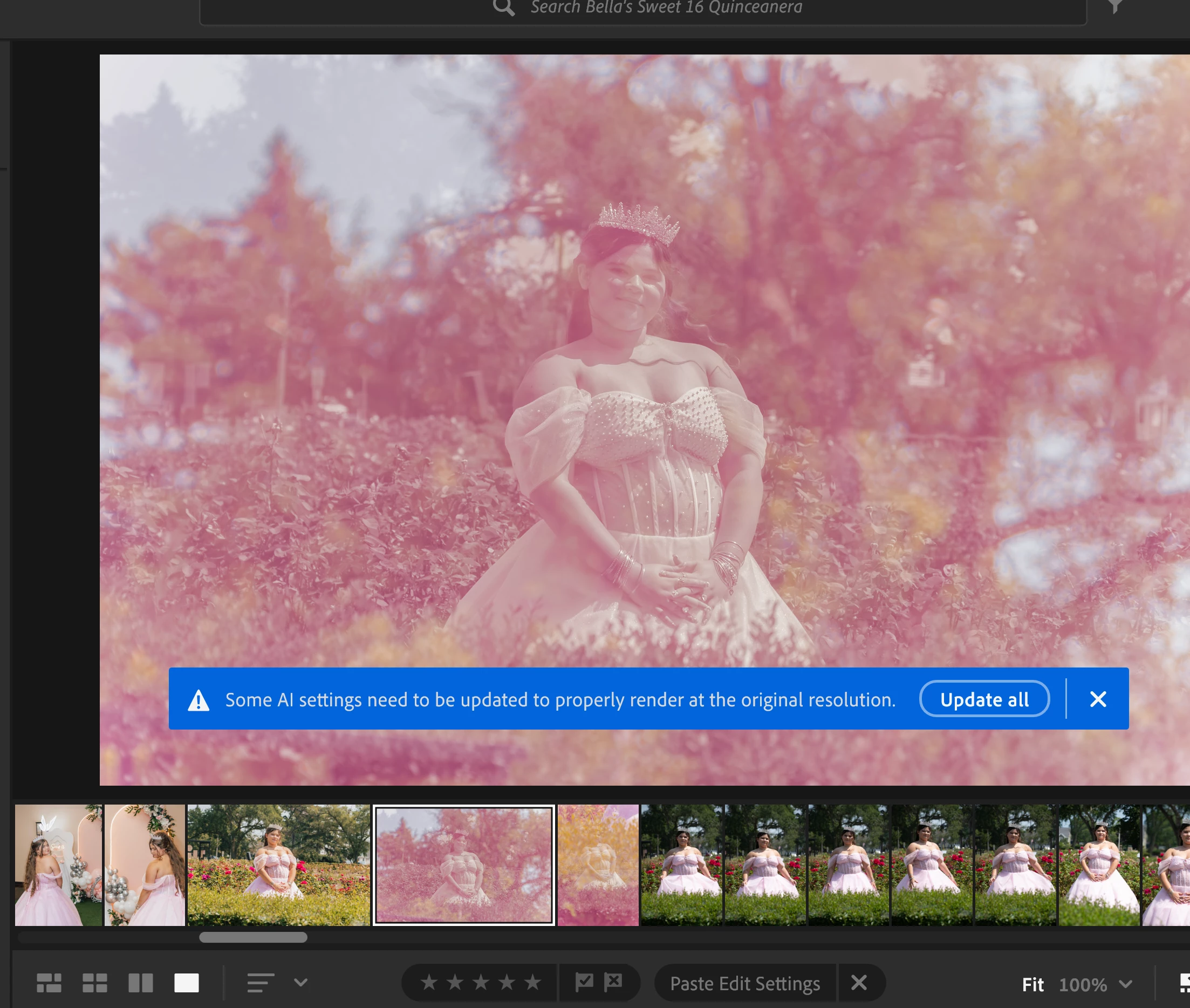Click the Update all button
The width and height of the screenshot is (1190, 1008).
point(984,699)
